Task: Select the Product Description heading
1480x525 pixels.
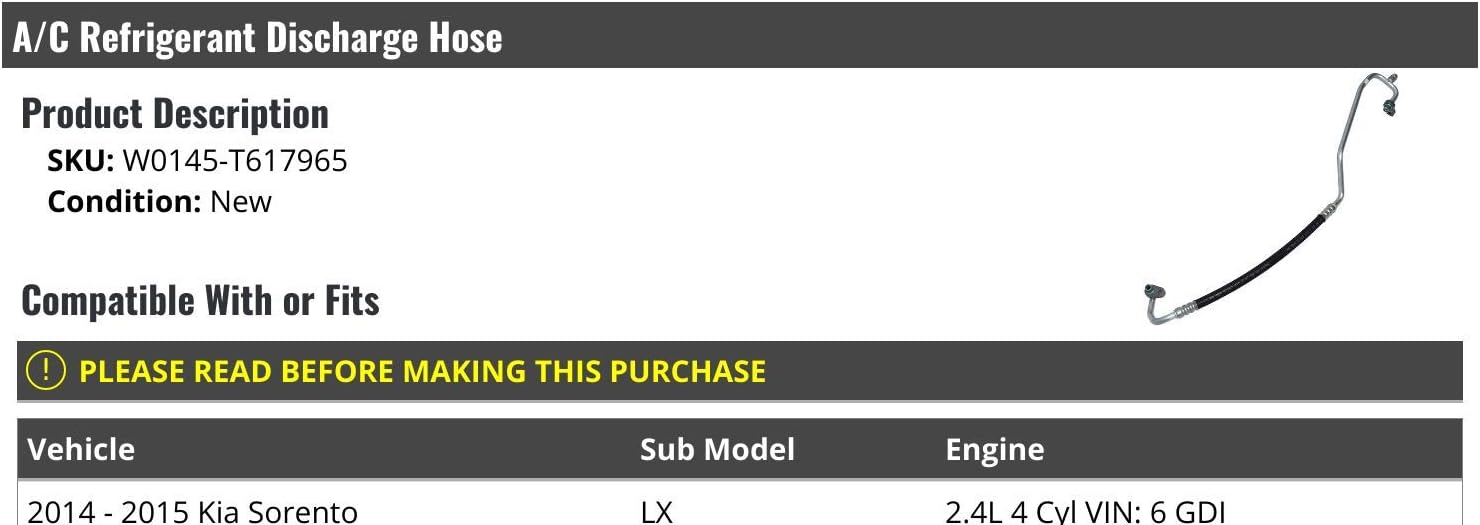Action: 175,114
